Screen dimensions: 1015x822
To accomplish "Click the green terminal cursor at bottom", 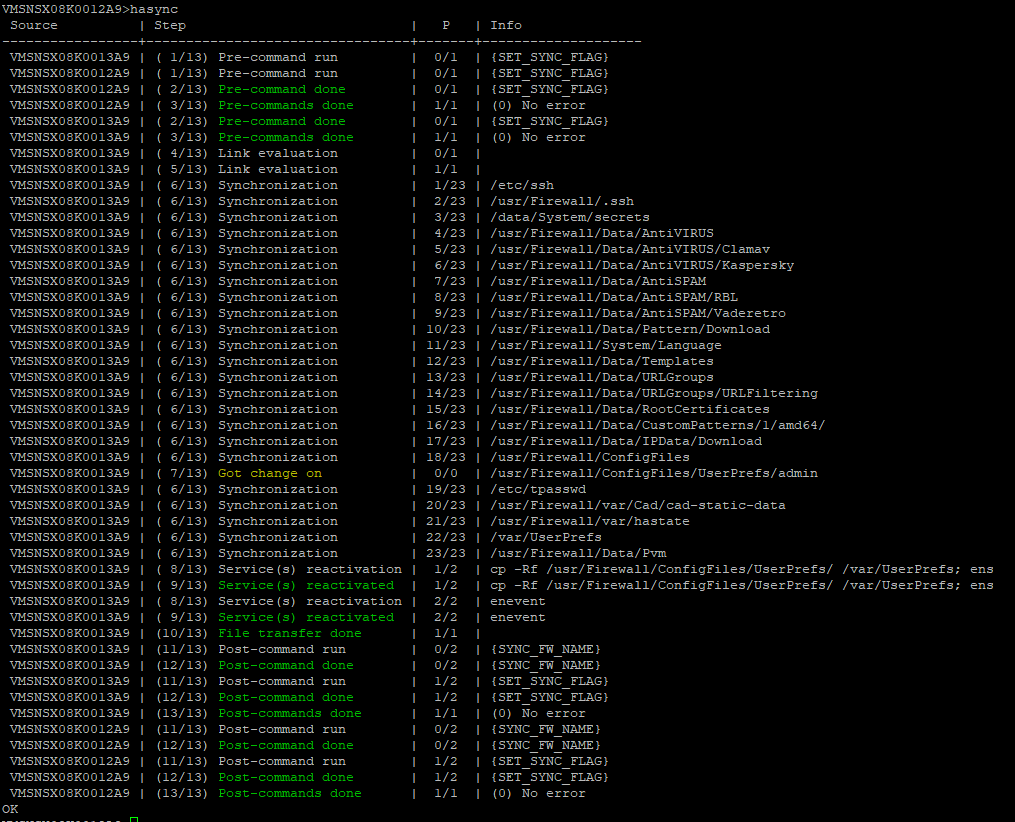I will coord(134,820).
